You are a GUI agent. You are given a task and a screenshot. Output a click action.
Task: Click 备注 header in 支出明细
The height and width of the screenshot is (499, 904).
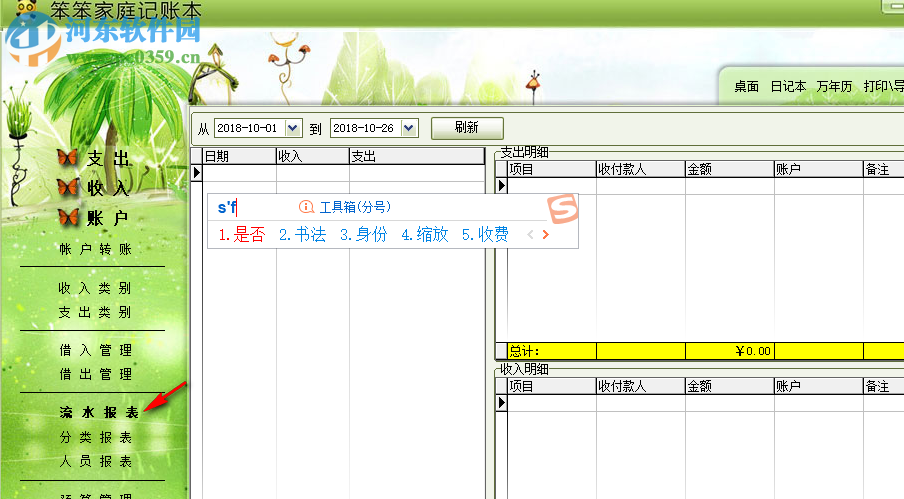884,169
